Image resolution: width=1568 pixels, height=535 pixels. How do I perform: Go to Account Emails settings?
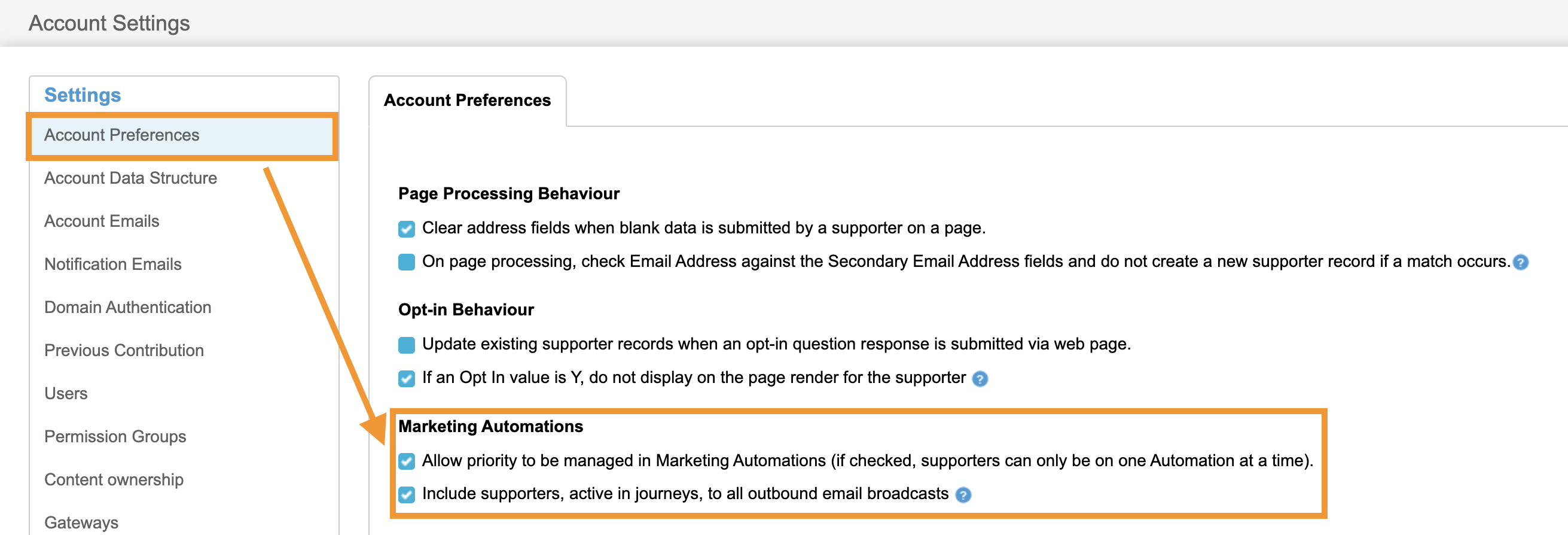(x=102, y=221)
